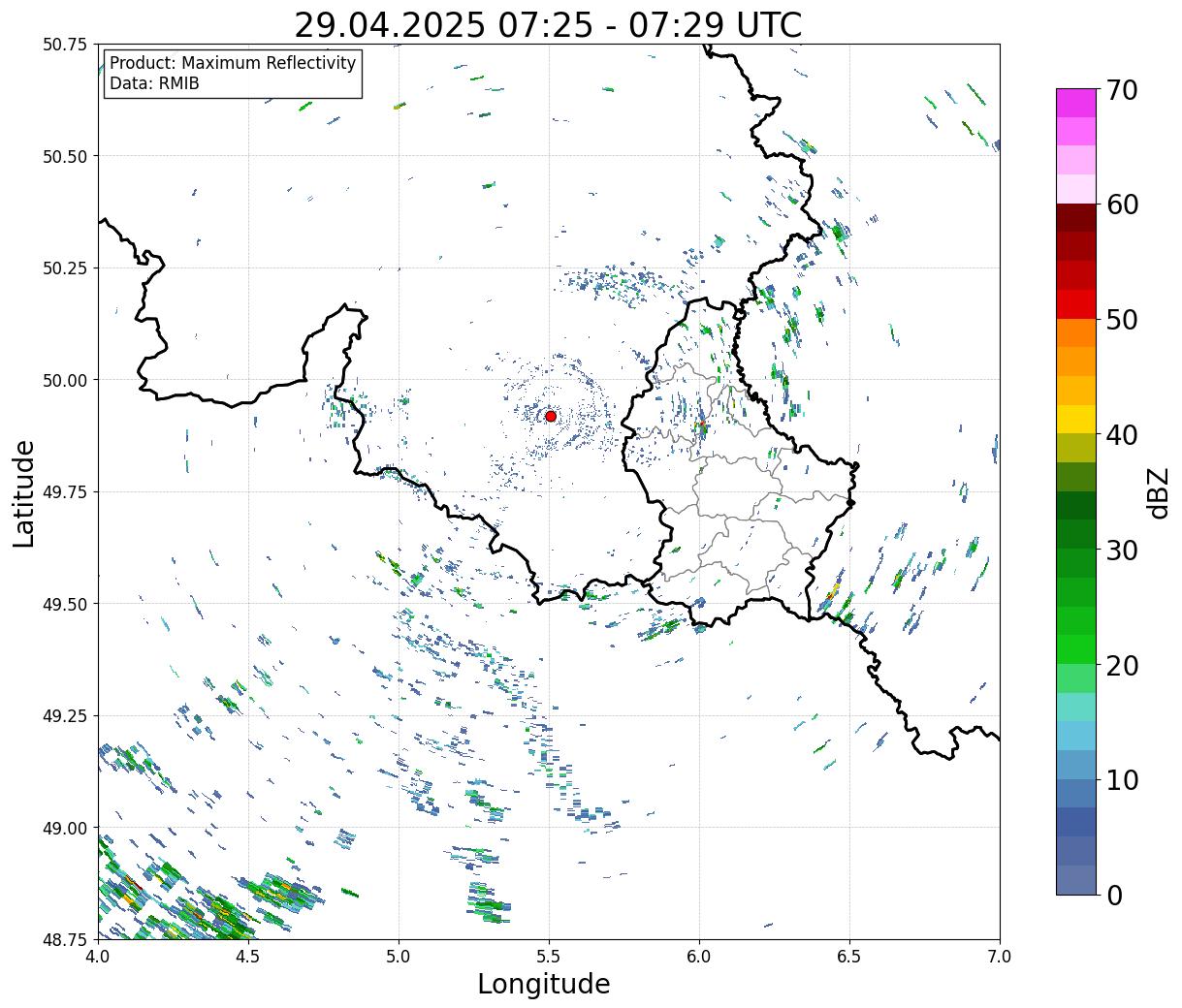Screen dimensions: 1182x1008
Task: Click longitude tick label 5.5
Action: pos(549,957)
